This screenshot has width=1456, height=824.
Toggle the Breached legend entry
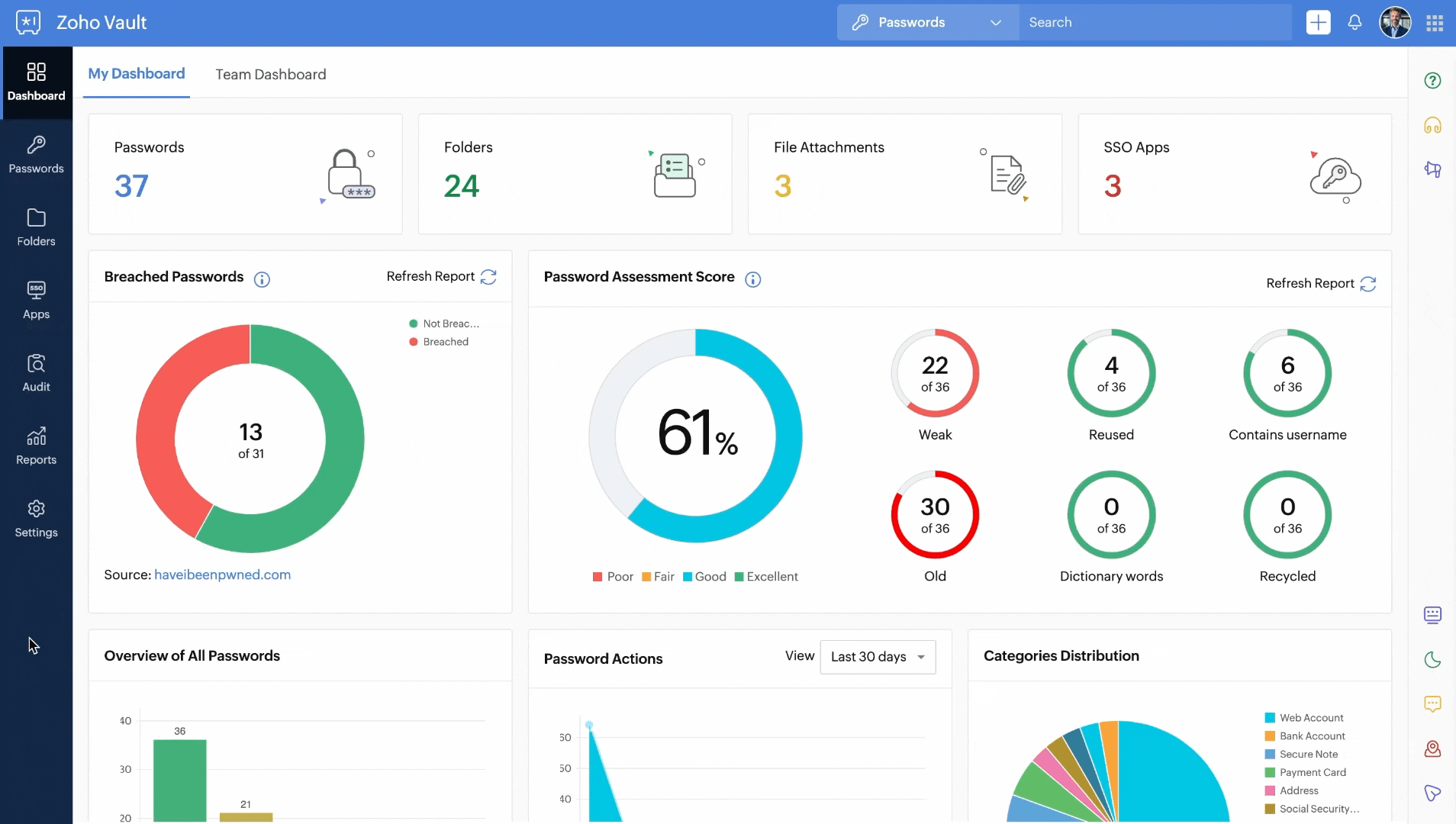[x=439, y=342]
